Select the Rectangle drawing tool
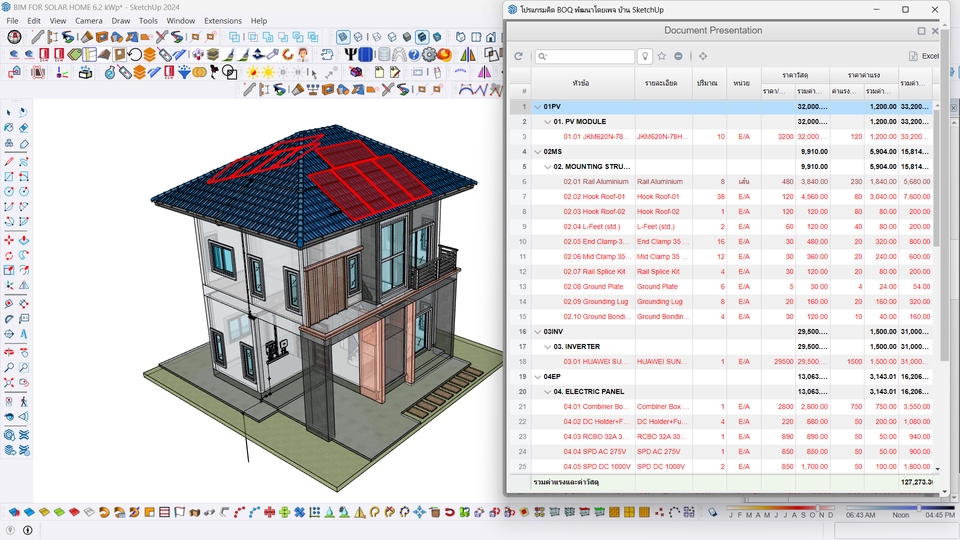The height and width of the screenshot is (540, 960). [x=9, y=176]
